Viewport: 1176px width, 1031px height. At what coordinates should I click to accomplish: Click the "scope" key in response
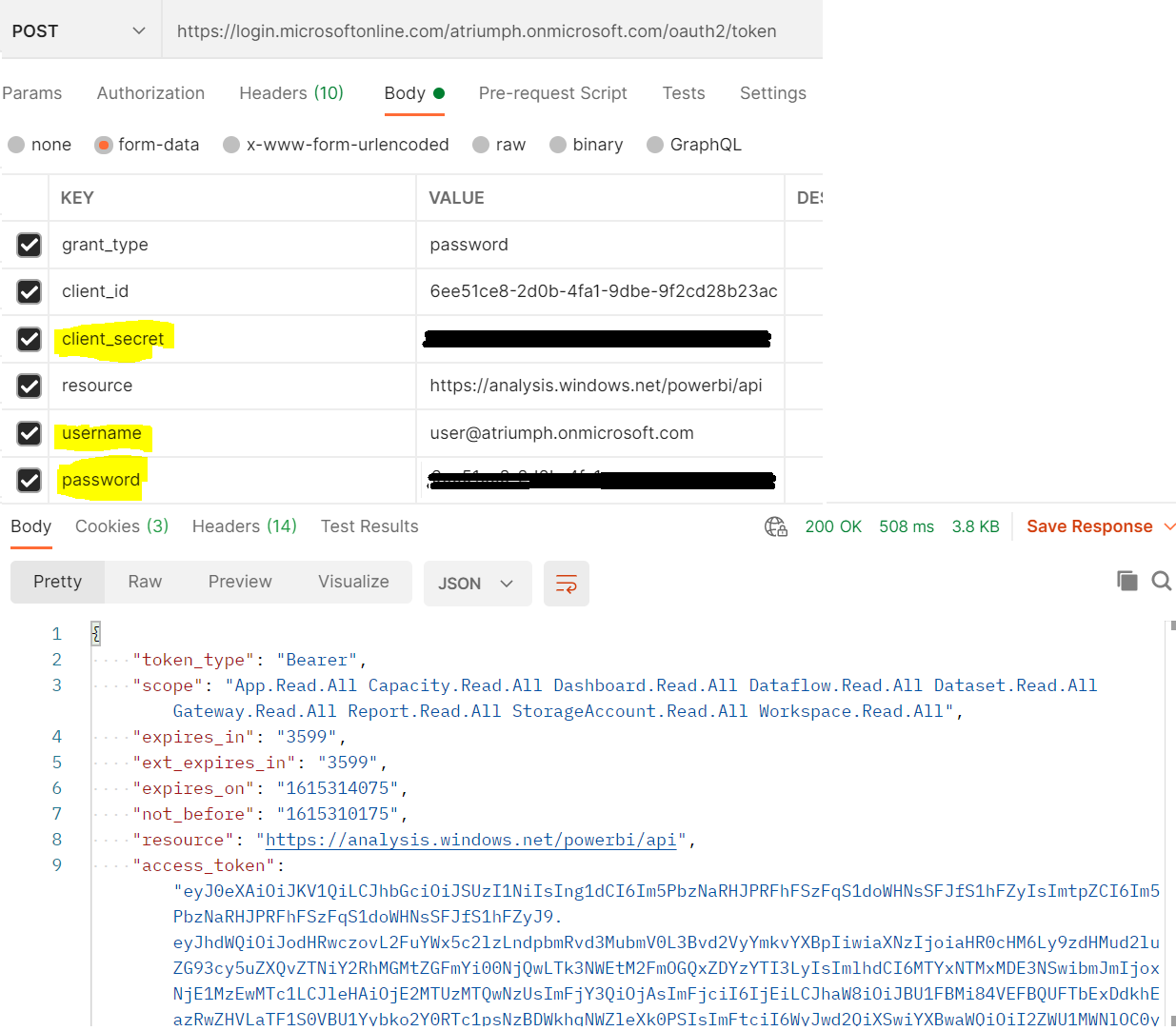168,685
